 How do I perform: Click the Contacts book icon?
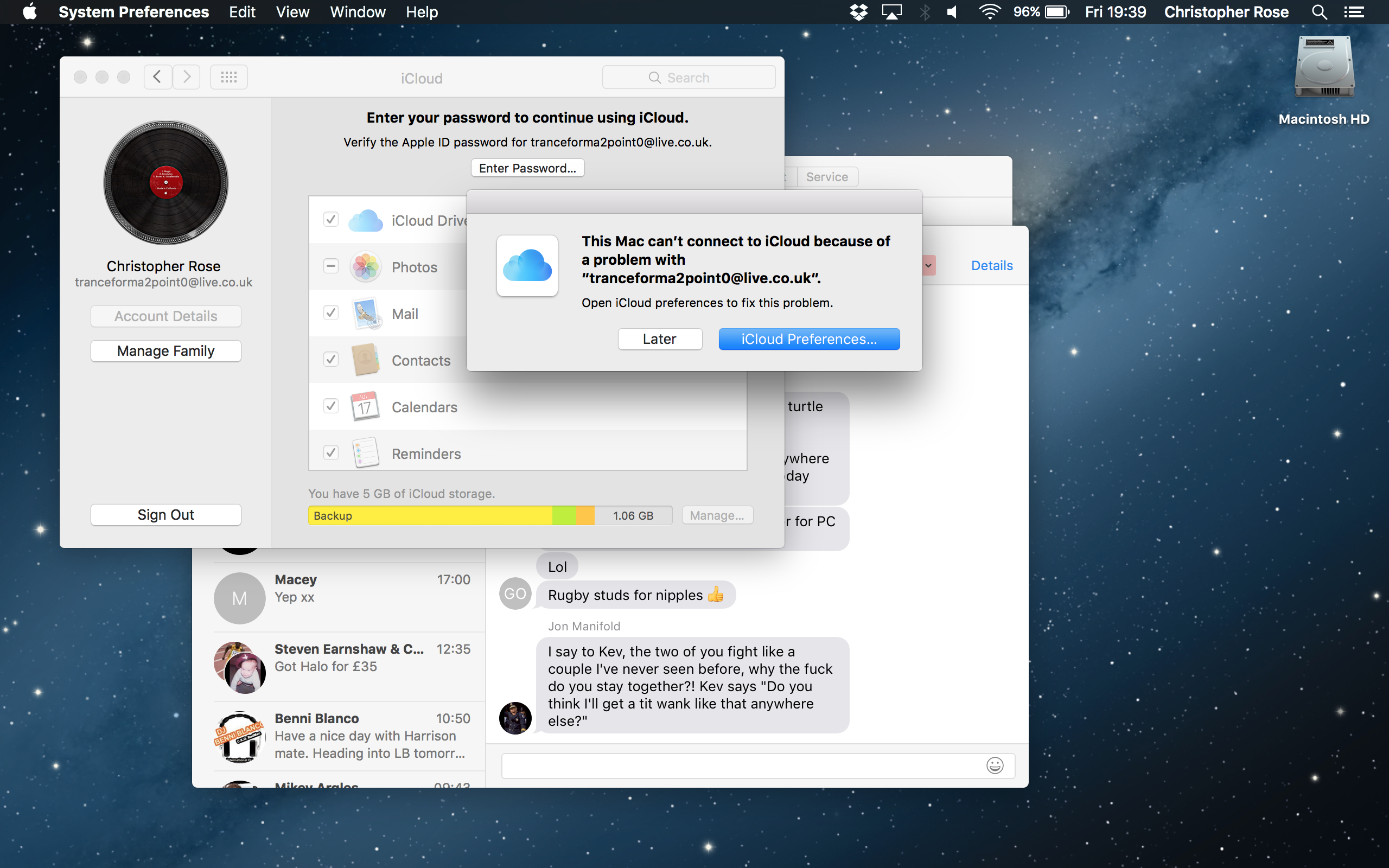[366, 360]
